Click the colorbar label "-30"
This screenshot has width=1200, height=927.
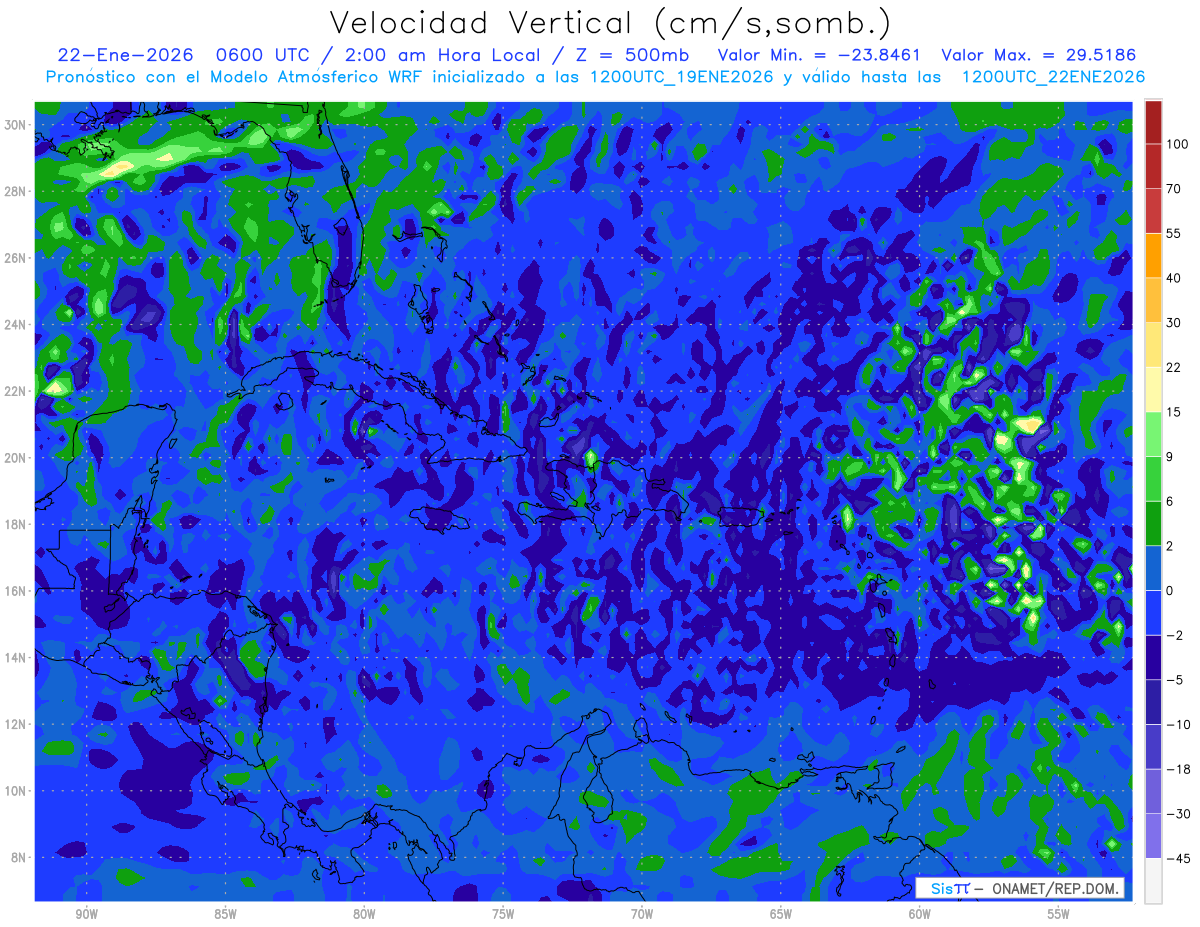[1178, 814]
